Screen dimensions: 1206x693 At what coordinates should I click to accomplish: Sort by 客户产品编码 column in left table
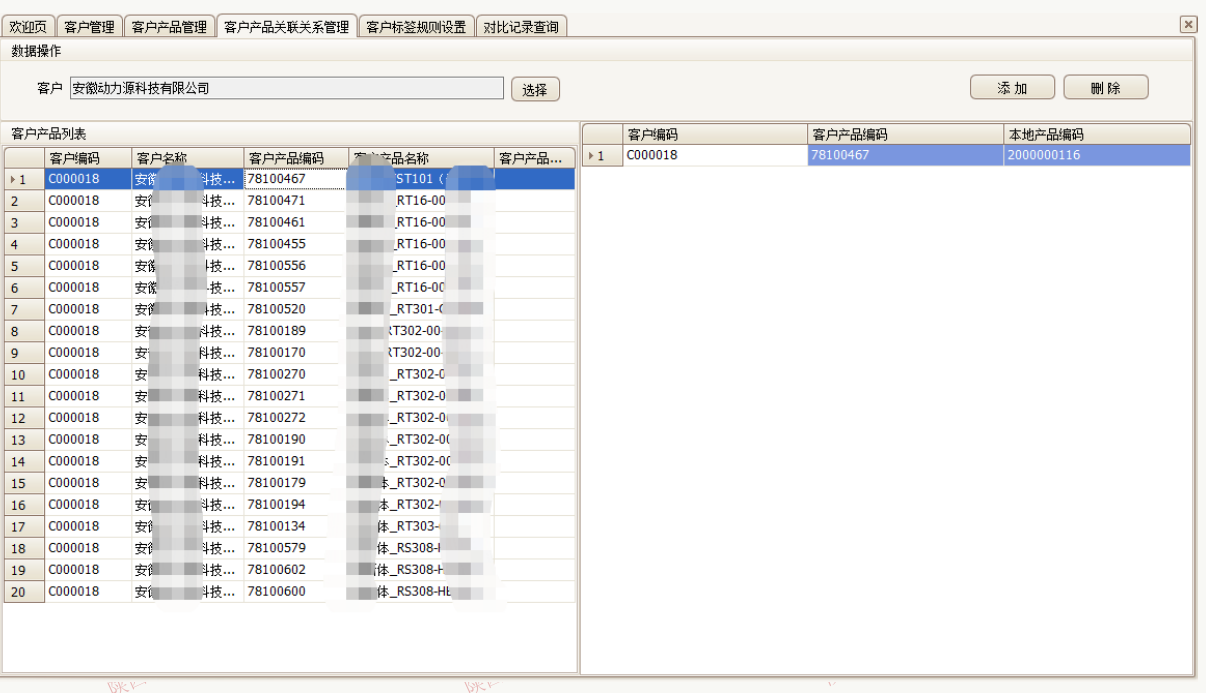click(296, 158)
